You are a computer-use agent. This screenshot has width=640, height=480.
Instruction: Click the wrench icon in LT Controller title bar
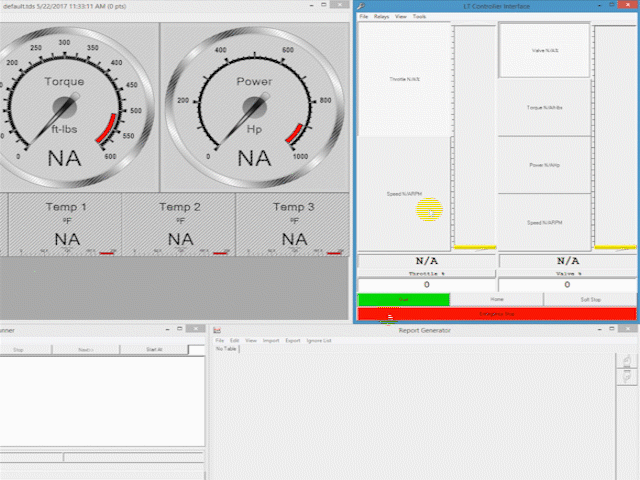(361, 6)
